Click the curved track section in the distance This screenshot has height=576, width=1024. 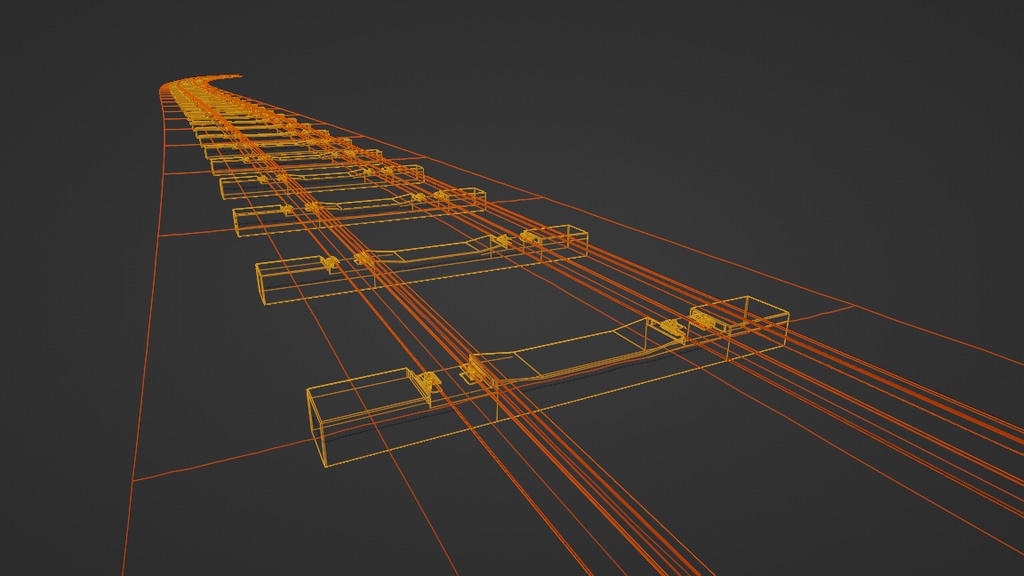[210, 80]
